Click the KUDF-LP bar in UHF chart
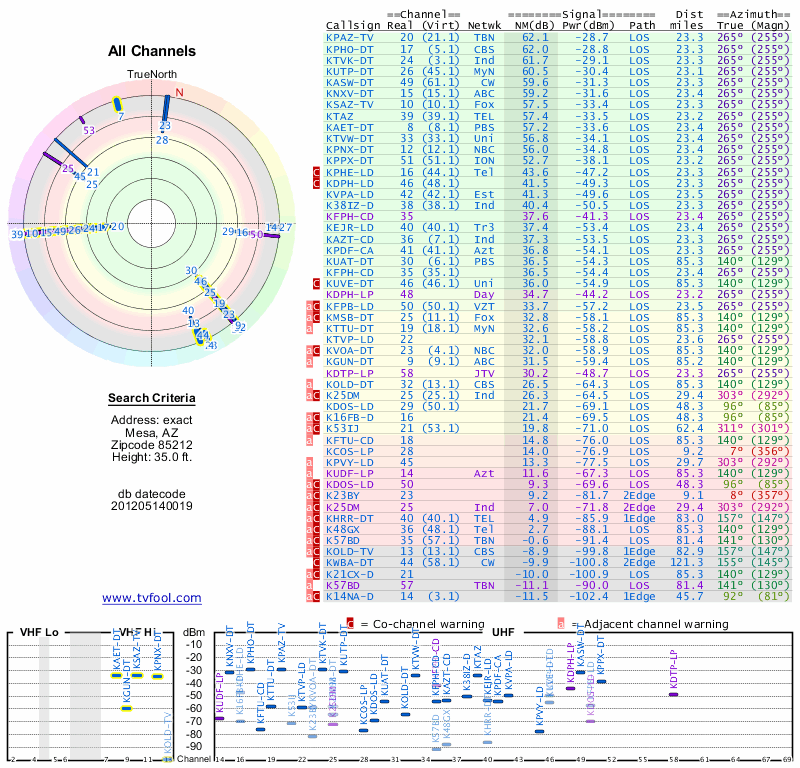 pyautogui.click(x=219, y=719)
